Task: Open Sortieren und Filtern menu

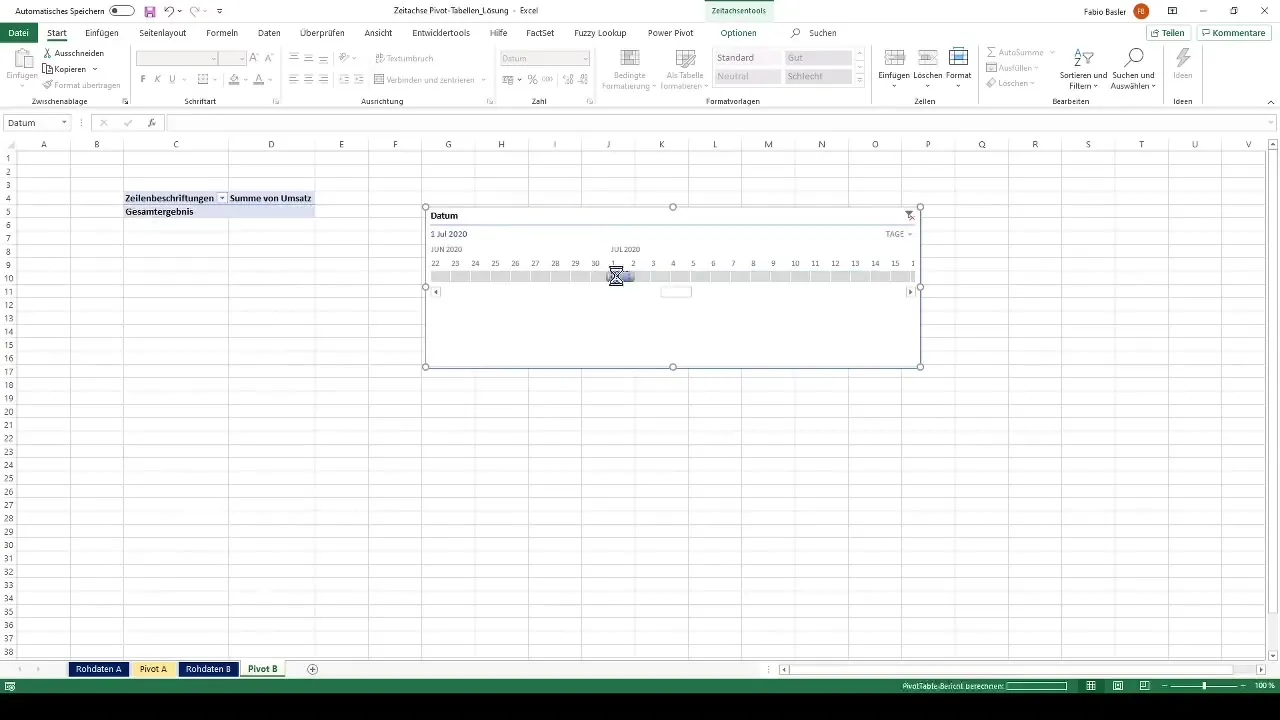Action: point(1083,69)
